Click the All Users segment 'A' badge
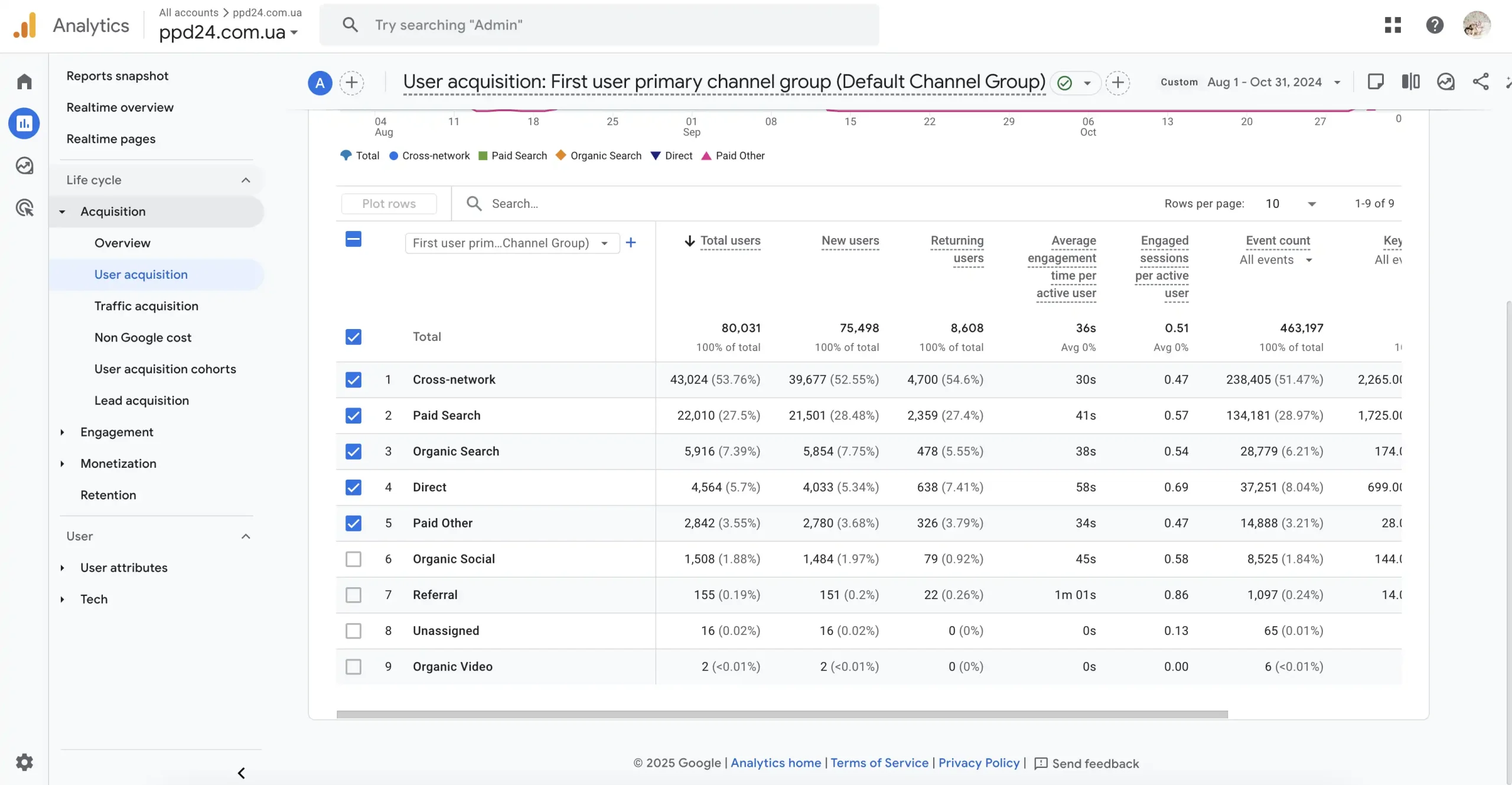1512x785 pixels. pos(320,83)
